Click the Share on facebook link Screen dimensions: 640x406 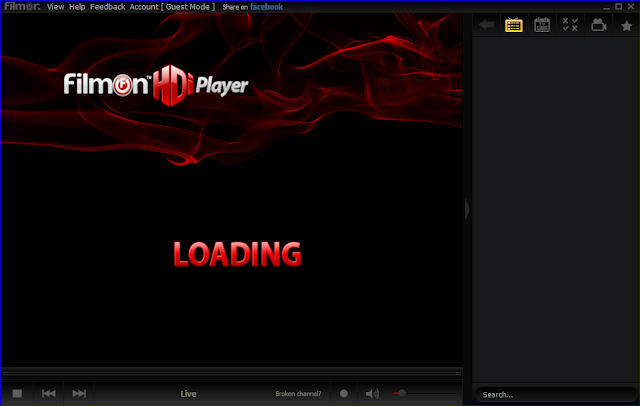click(253, 7)
